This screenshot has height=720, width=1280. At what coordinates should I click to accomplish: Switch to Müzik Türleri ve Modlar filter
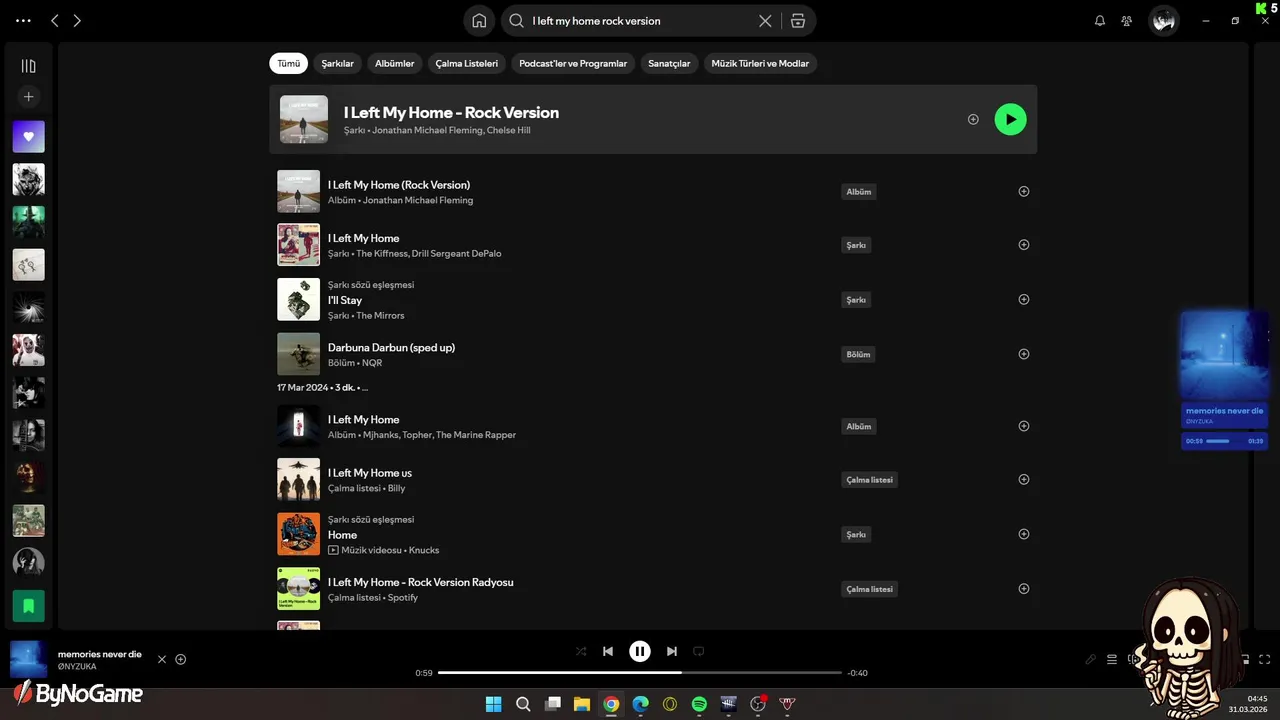[x=760, y=63]
